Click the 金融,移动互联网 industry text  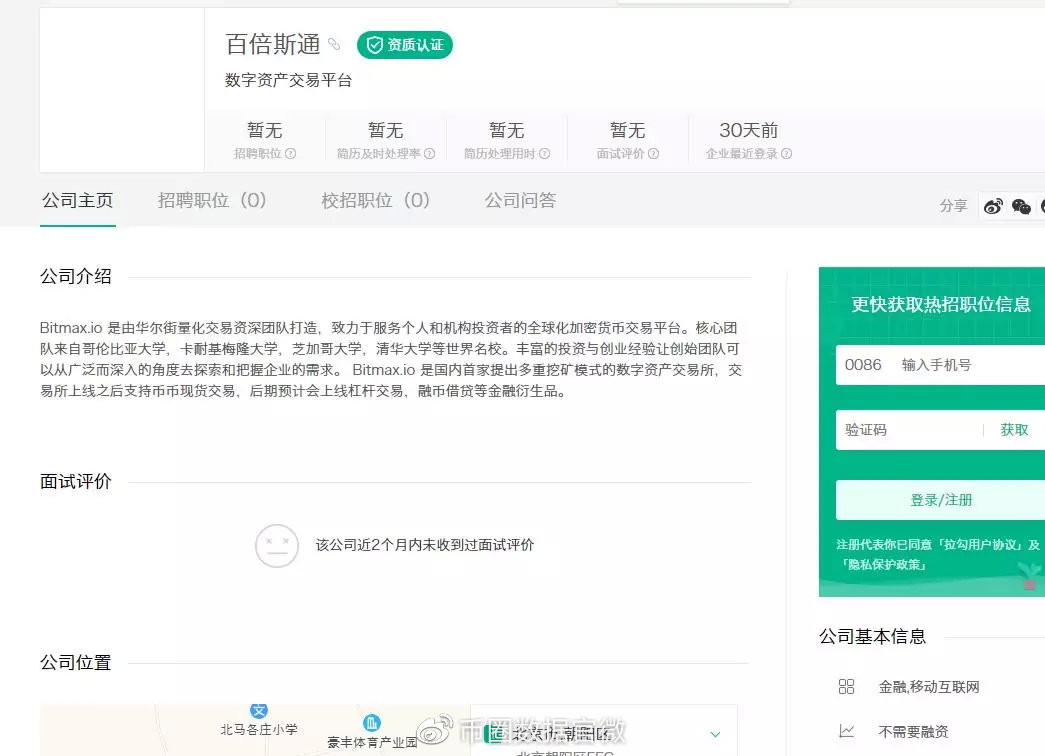pos(929,687)
